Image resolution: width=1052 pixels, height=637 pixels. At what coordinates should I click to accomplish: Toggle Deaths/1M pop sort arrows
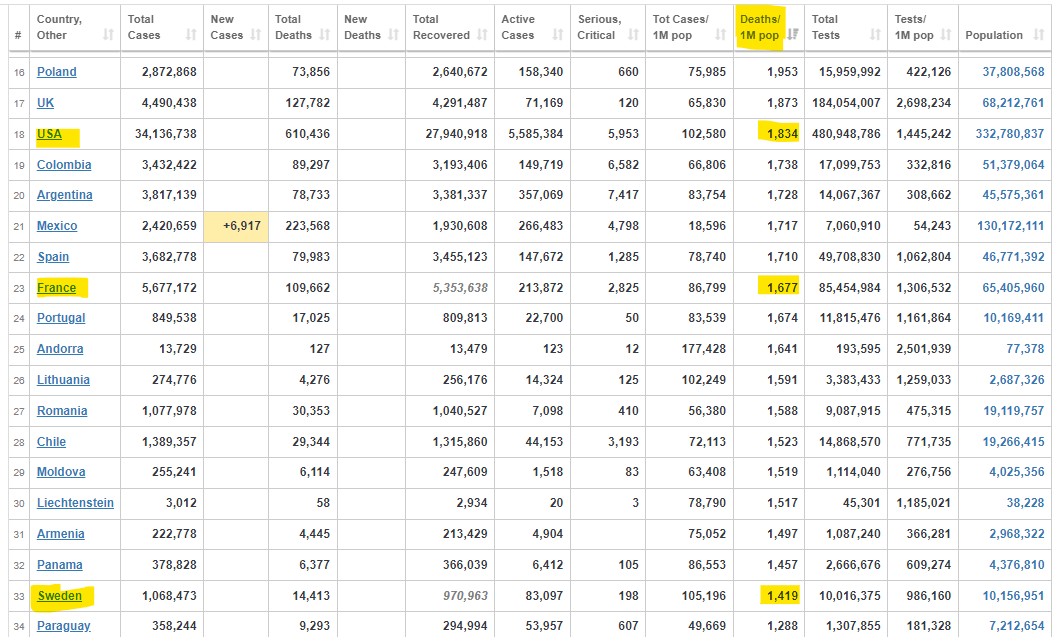pos(792,35)
